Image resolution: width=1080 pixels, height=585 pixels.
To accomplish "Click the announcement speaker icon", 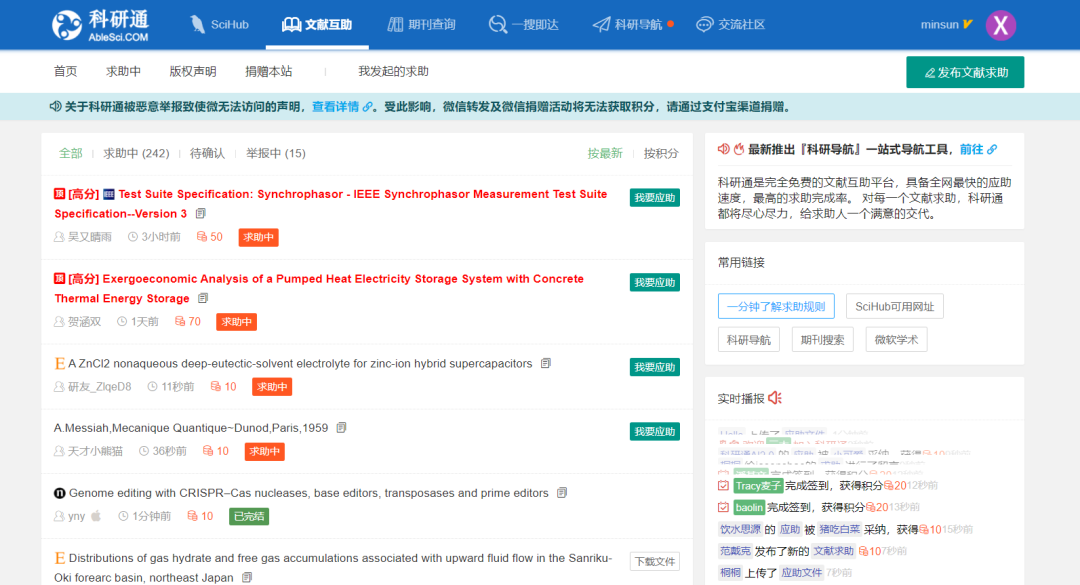I will (x=55, y=107).
